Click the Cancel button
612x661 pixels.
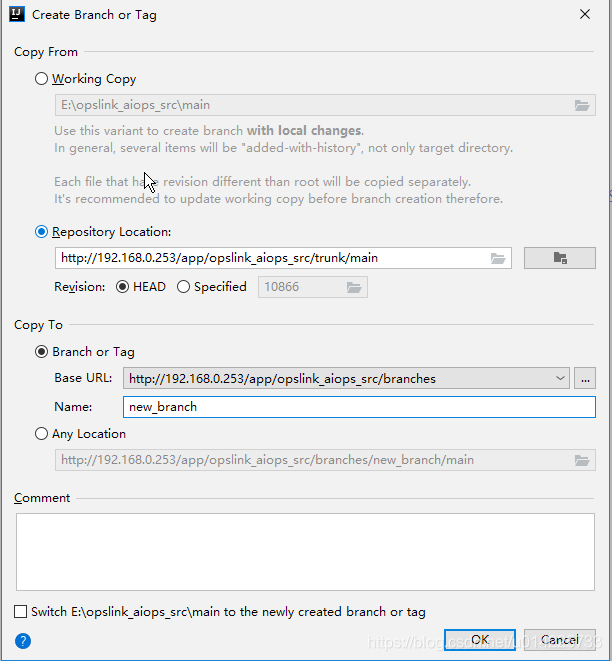(560, 640)
